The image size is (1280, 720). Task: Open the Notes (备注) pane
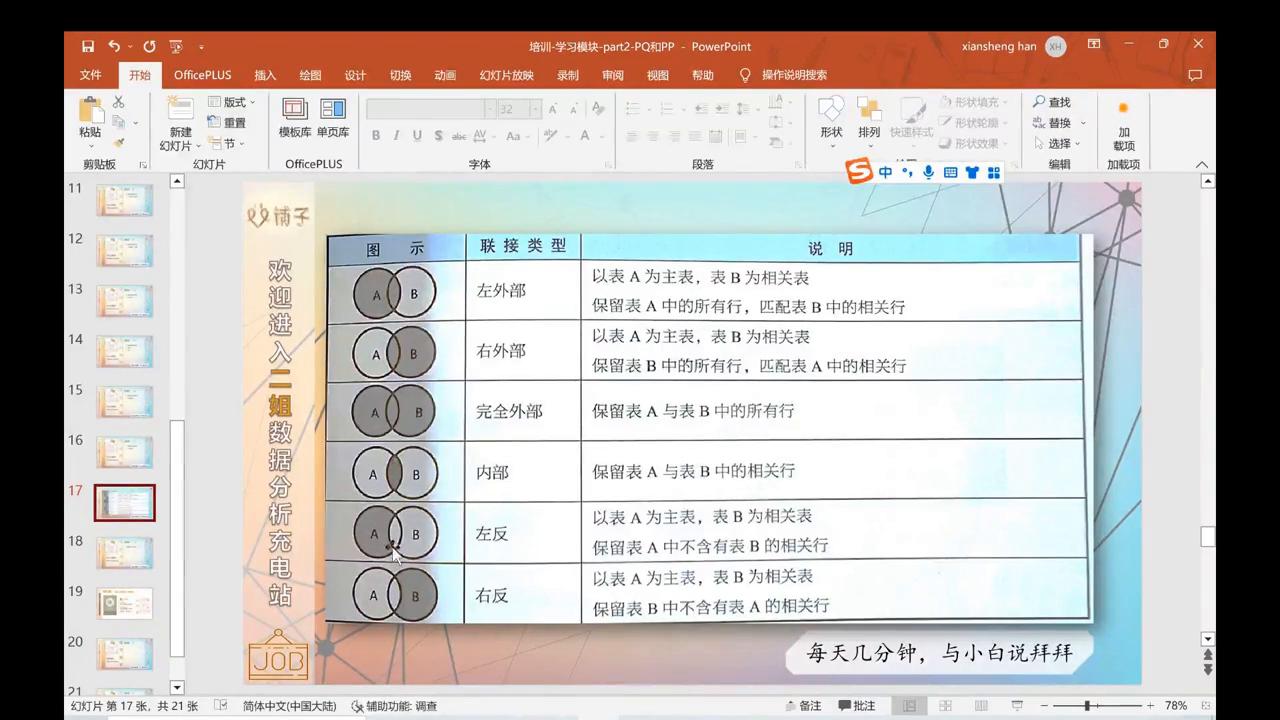810,706
